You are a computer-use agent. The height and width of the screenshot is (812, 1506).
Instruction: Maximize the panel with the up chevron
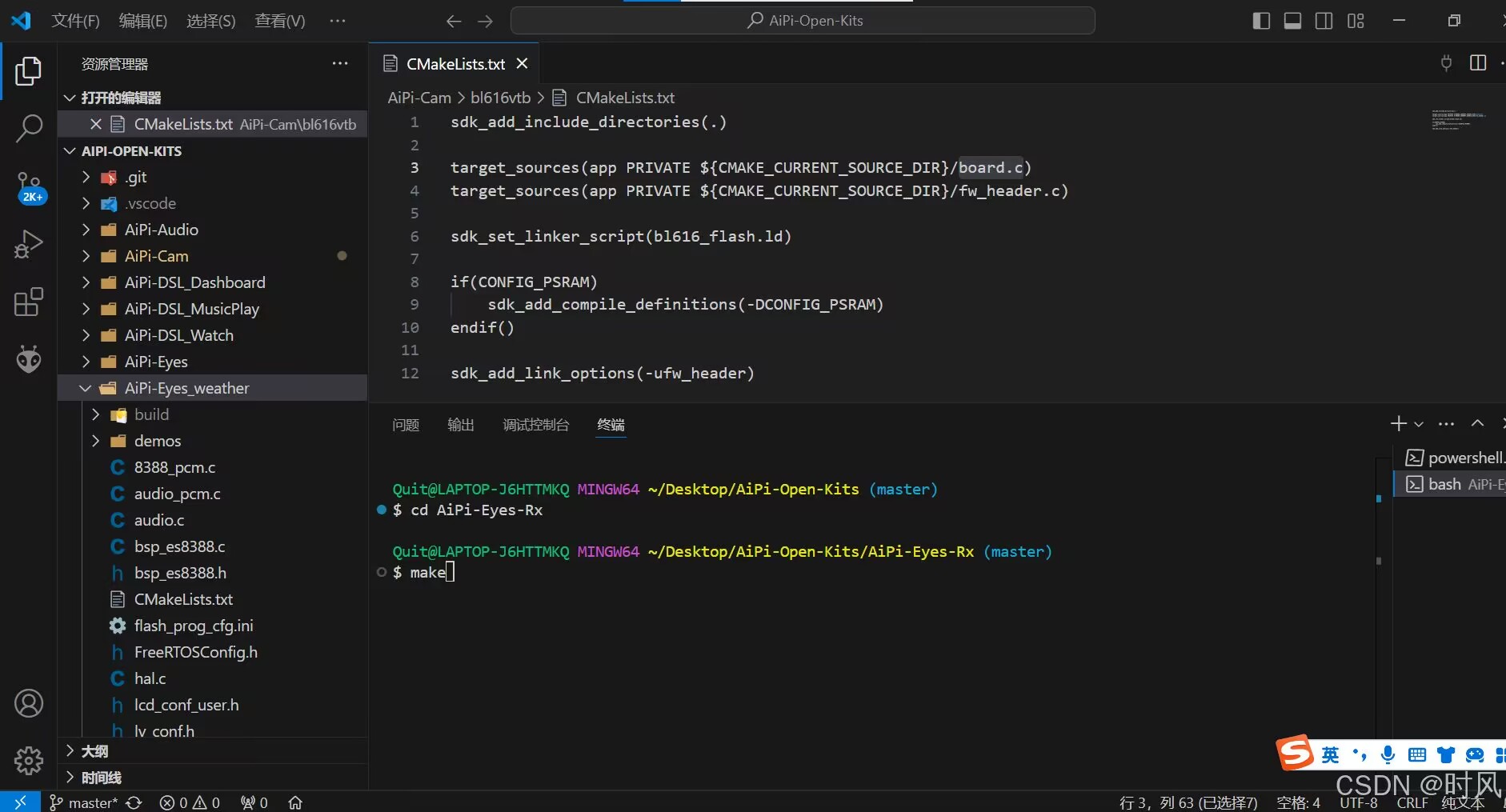click(1477, 424)
